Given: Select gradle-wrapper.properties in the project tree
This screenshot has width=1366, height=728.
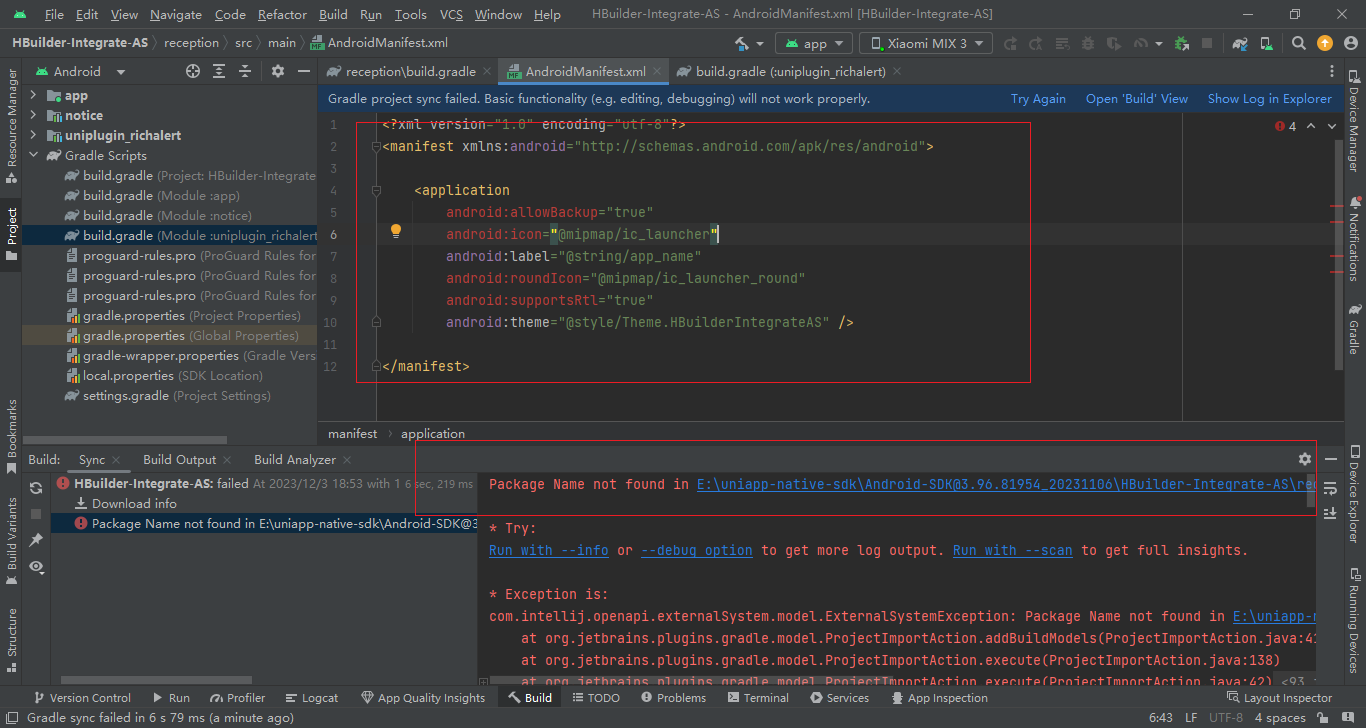Looking at the screenshot, I should 160,356.
